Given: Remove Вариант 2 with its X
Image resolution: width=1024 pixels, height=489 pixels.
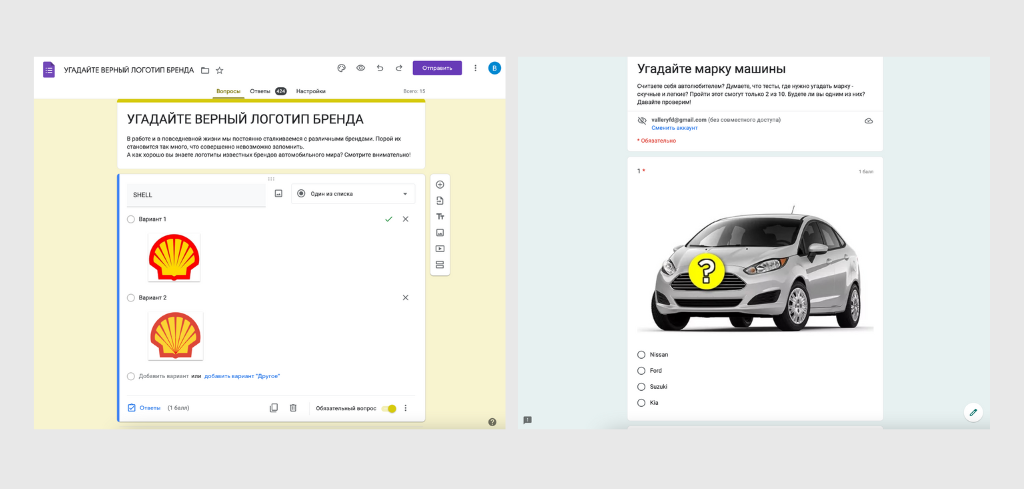Looking at the screenshot, I should (406, 298).
